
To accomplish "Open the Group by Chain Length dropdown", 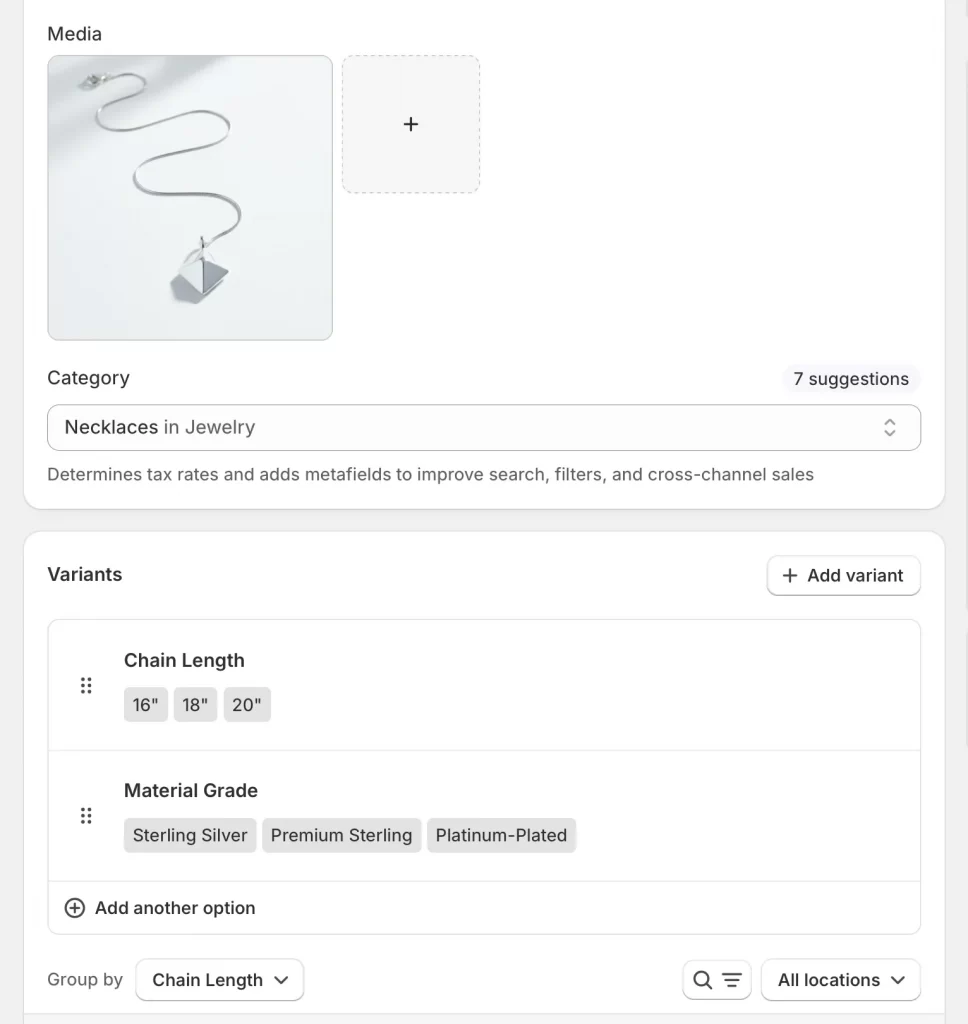I will coord(219,979).
